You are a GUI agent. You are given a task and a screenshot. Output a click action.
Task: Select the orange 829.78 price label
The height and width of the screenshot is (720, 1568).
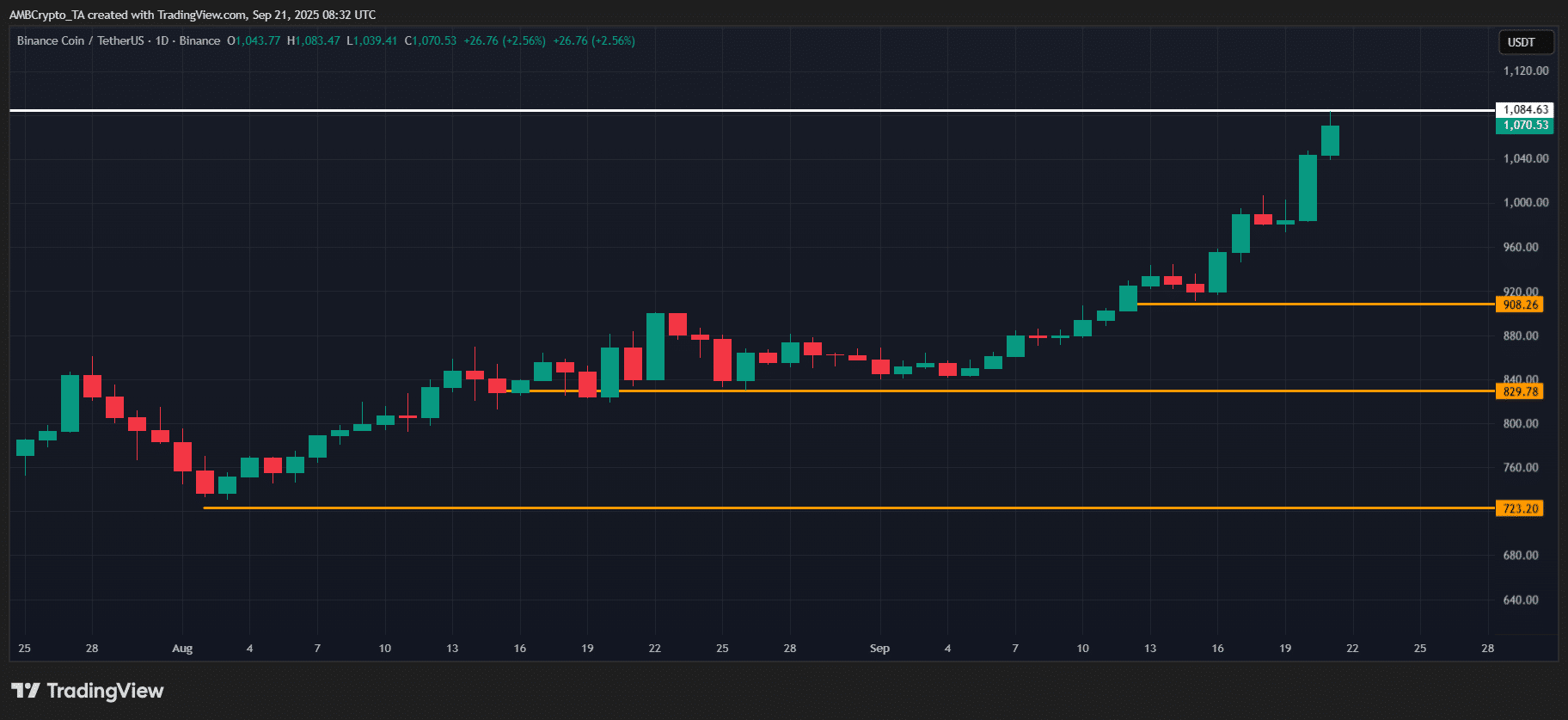point(1520,391)
